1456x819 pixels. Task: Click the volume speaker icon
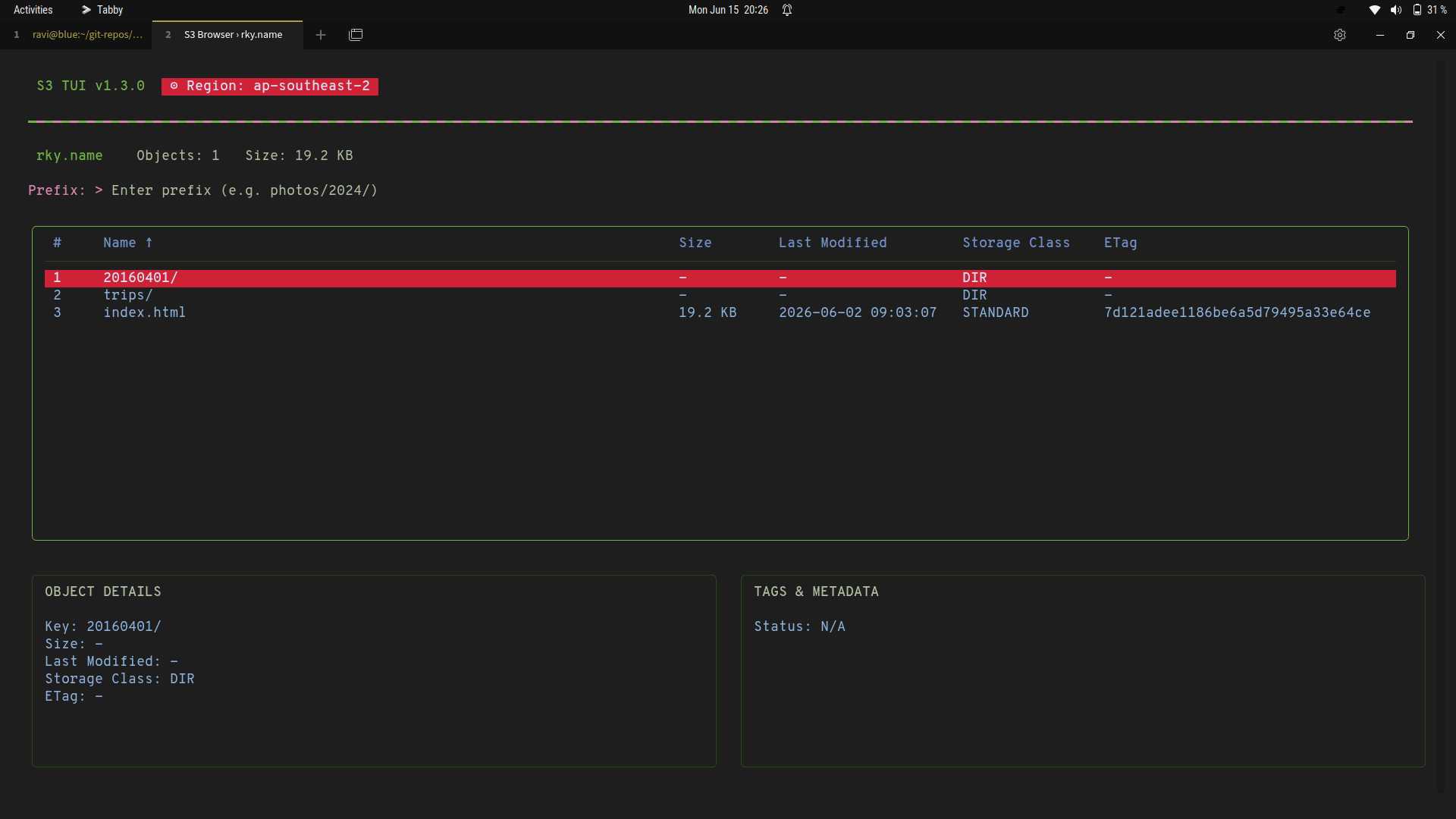coord(1395,10)
